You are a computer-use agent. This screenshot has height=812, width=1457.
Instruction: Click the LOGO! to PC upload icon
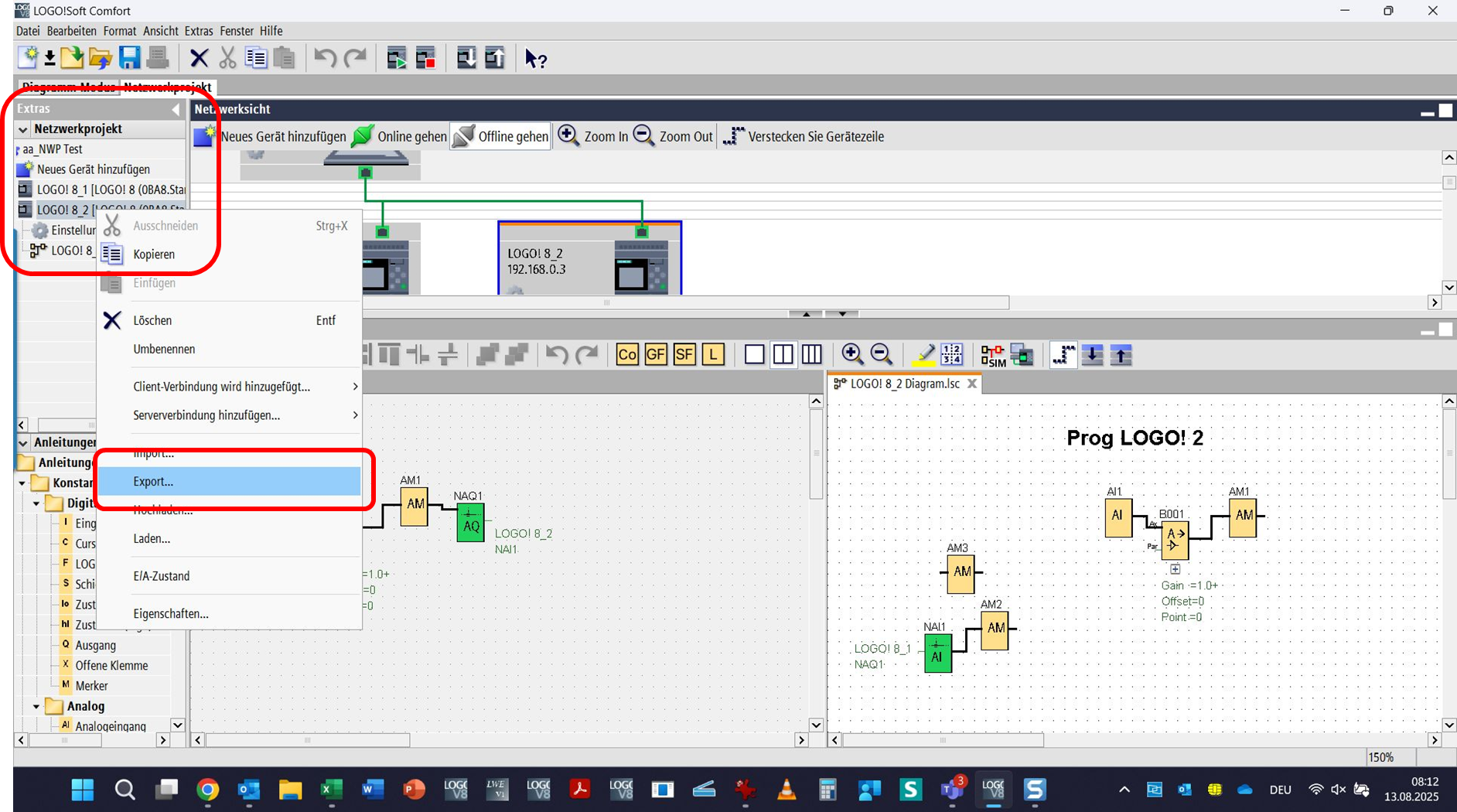[495, 58]
